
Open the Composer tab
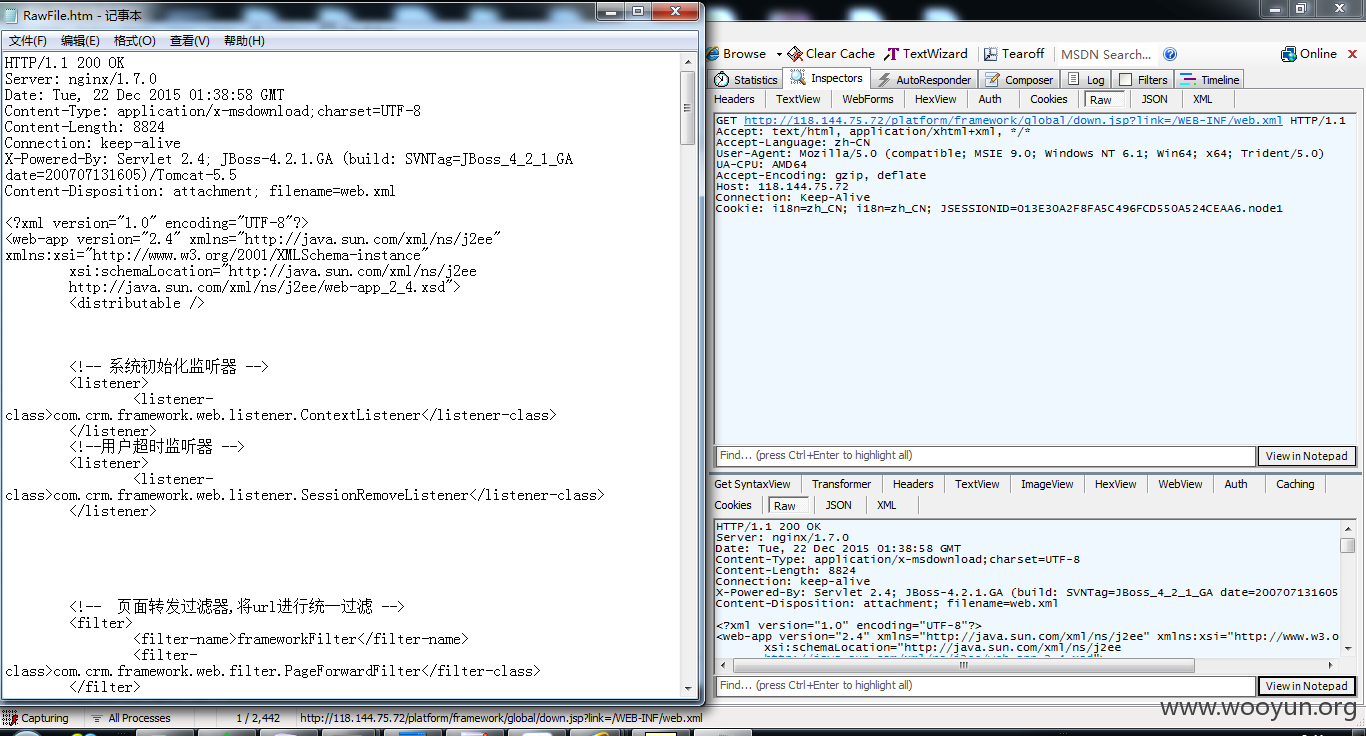1020,80
